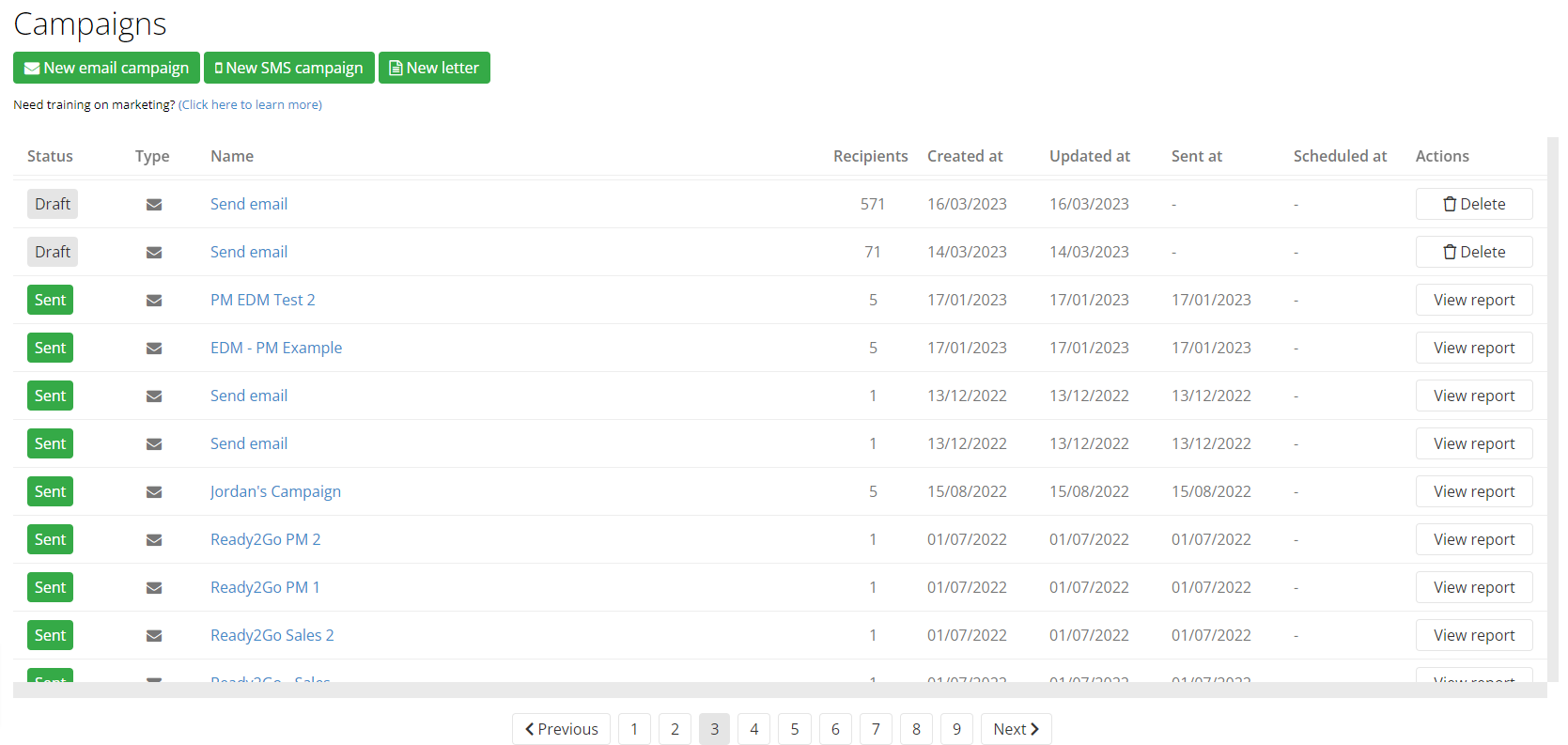Image resolution: width=1568 pixels, height=745 pixels.
Task: Click the envelope icon in Ready2Go Sales 2 row
Action: [x=154, y=636]
